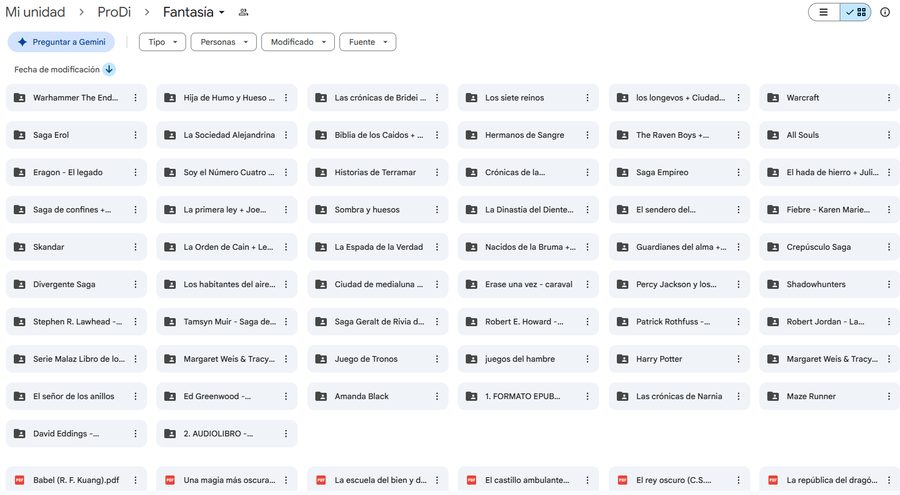Open more options for Sombra y huesos folder
Viewport: 900px width, 495px height.
point(437,210)
